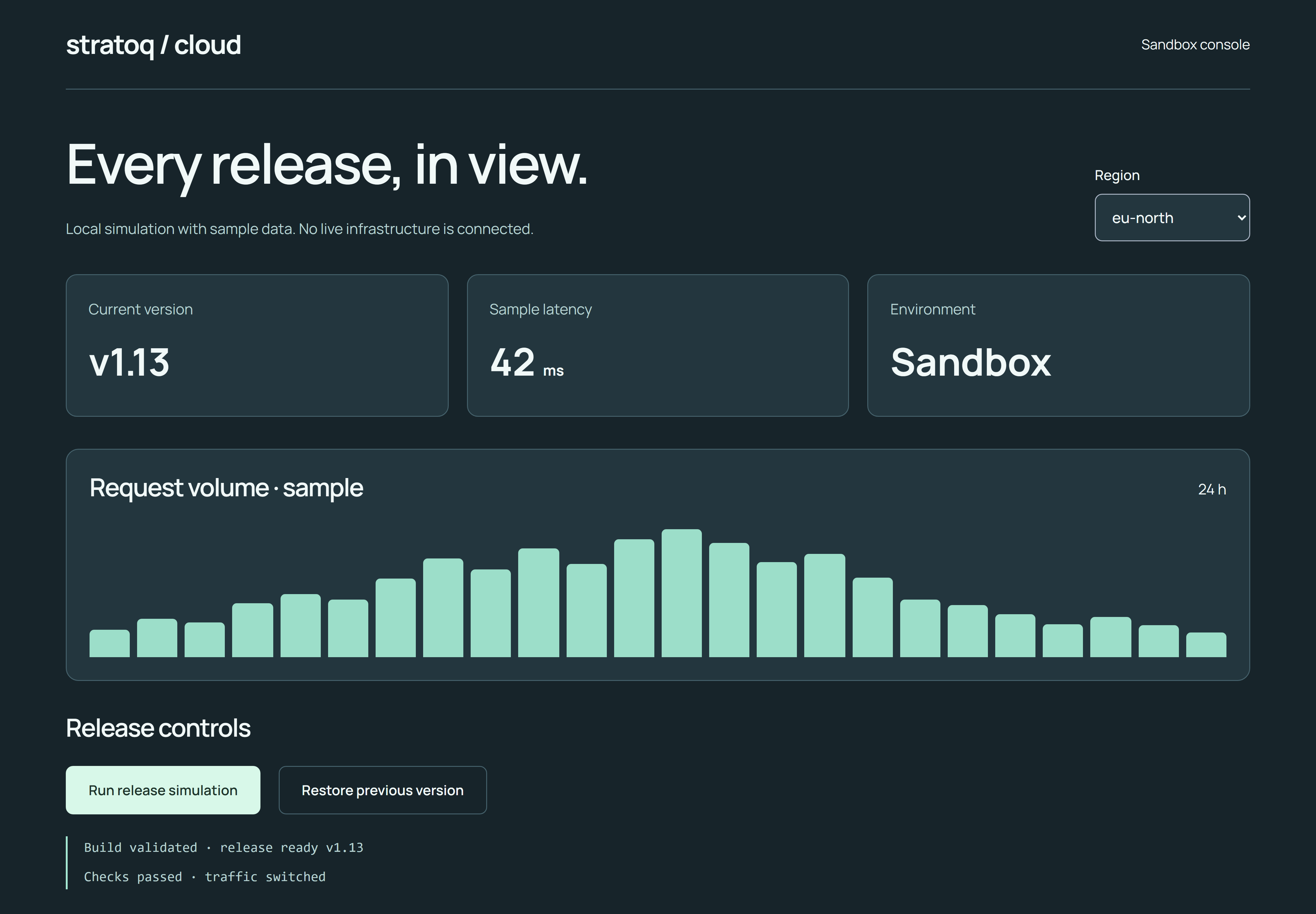Open the Environment Sandbox card

[x=1058, y=345]
